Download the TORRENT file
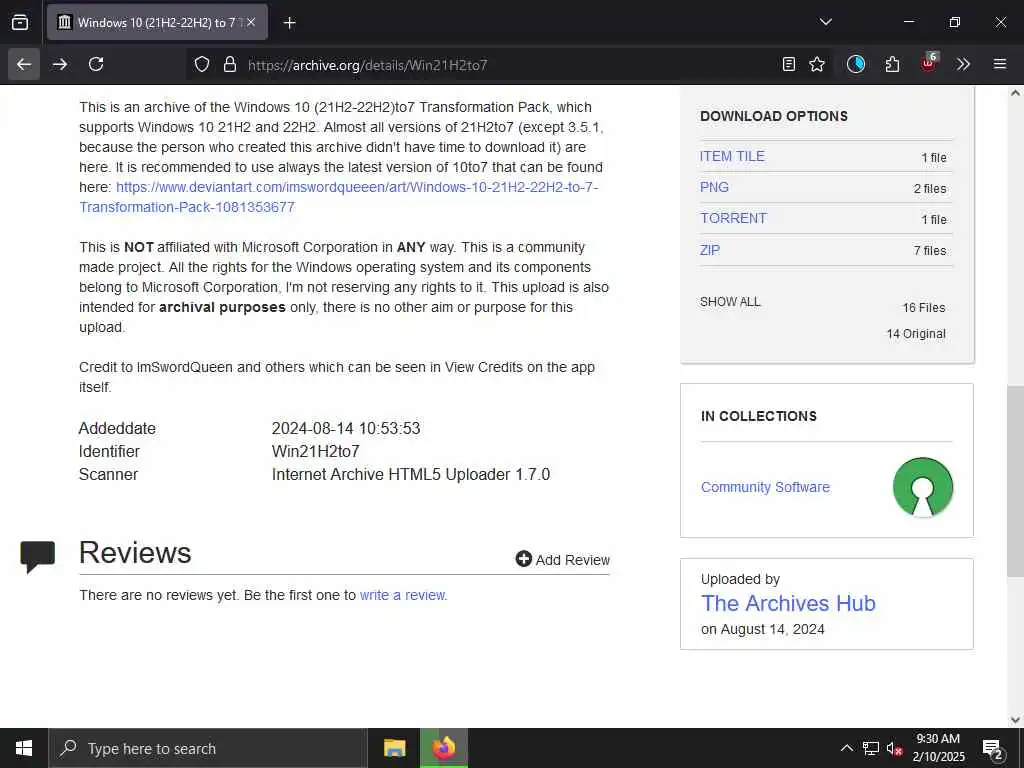Image resolution: width=1024 pixels, height=768 pixels. click(733, 218)
